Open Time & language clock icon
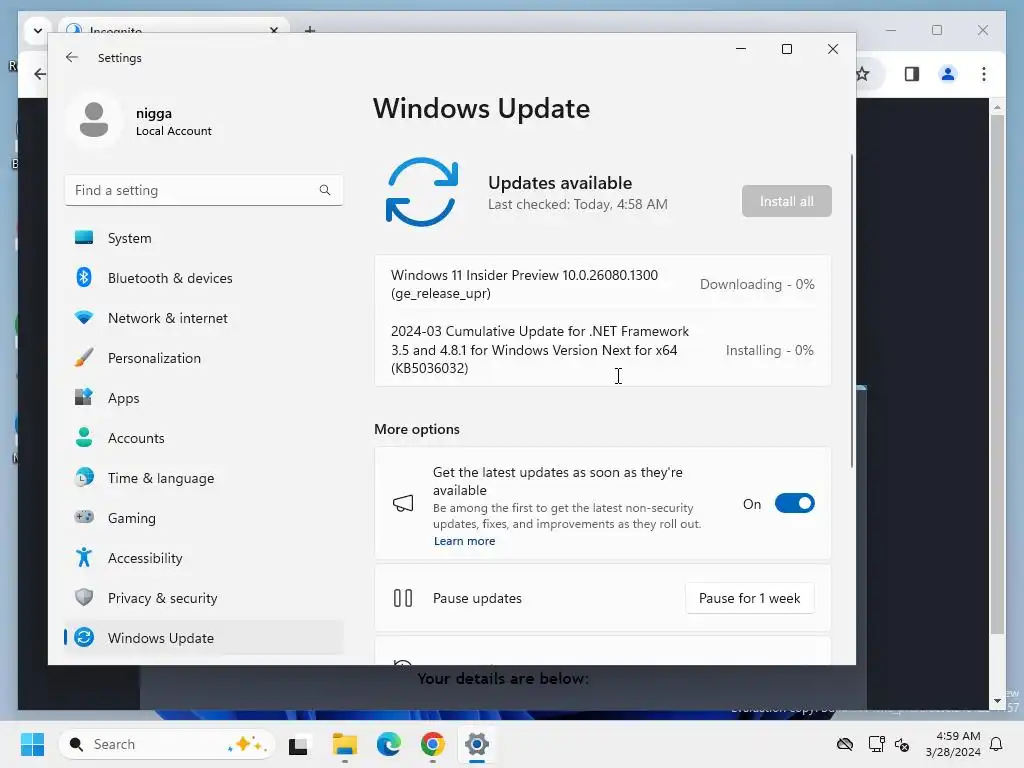This screenshot has height=768, width=1024. click(x=84, y=477)
